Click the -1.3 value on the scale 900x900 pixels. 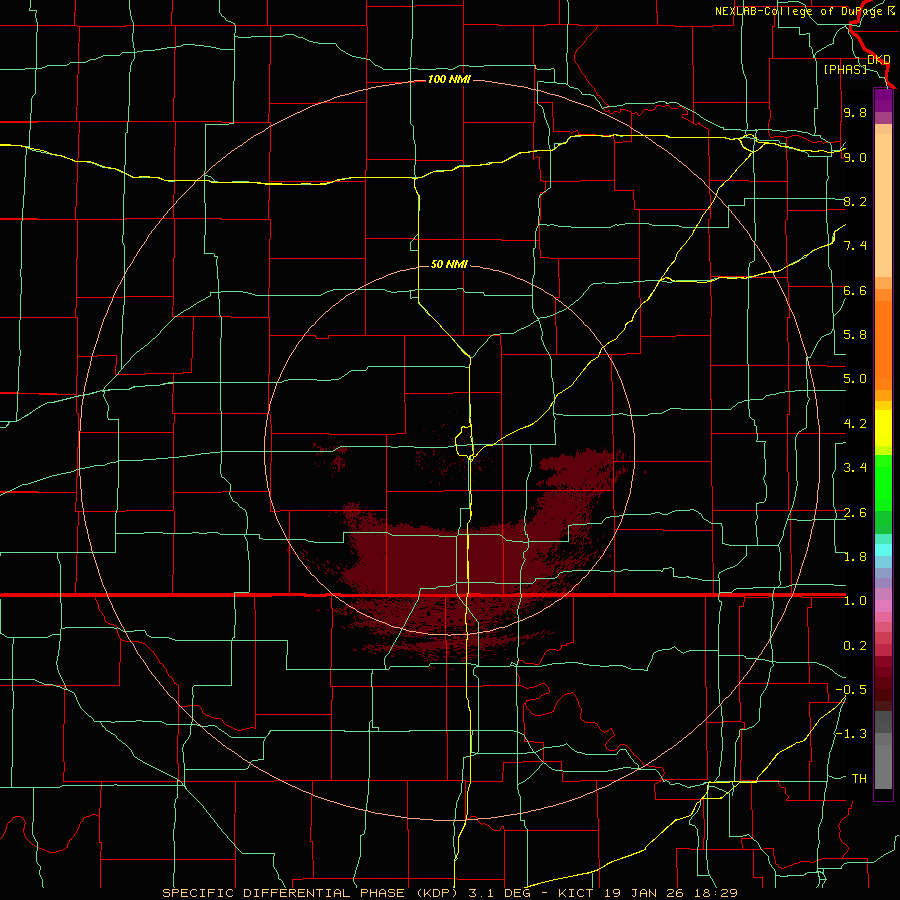pyautogui.click(x=851, y=734)
